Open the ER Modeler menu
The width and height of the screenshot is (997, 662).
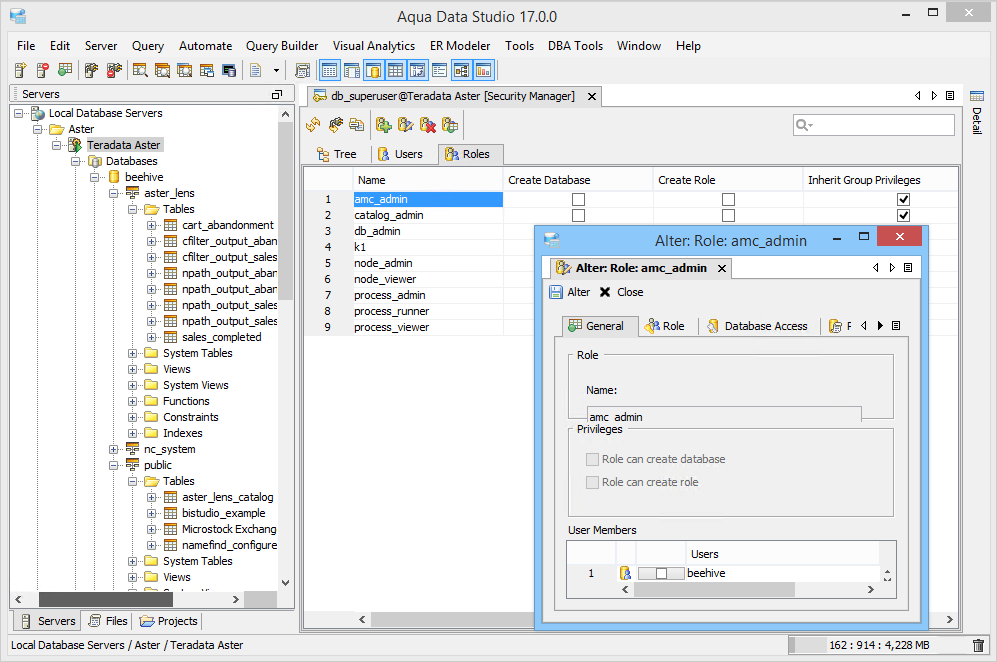(x=460, y=46)
